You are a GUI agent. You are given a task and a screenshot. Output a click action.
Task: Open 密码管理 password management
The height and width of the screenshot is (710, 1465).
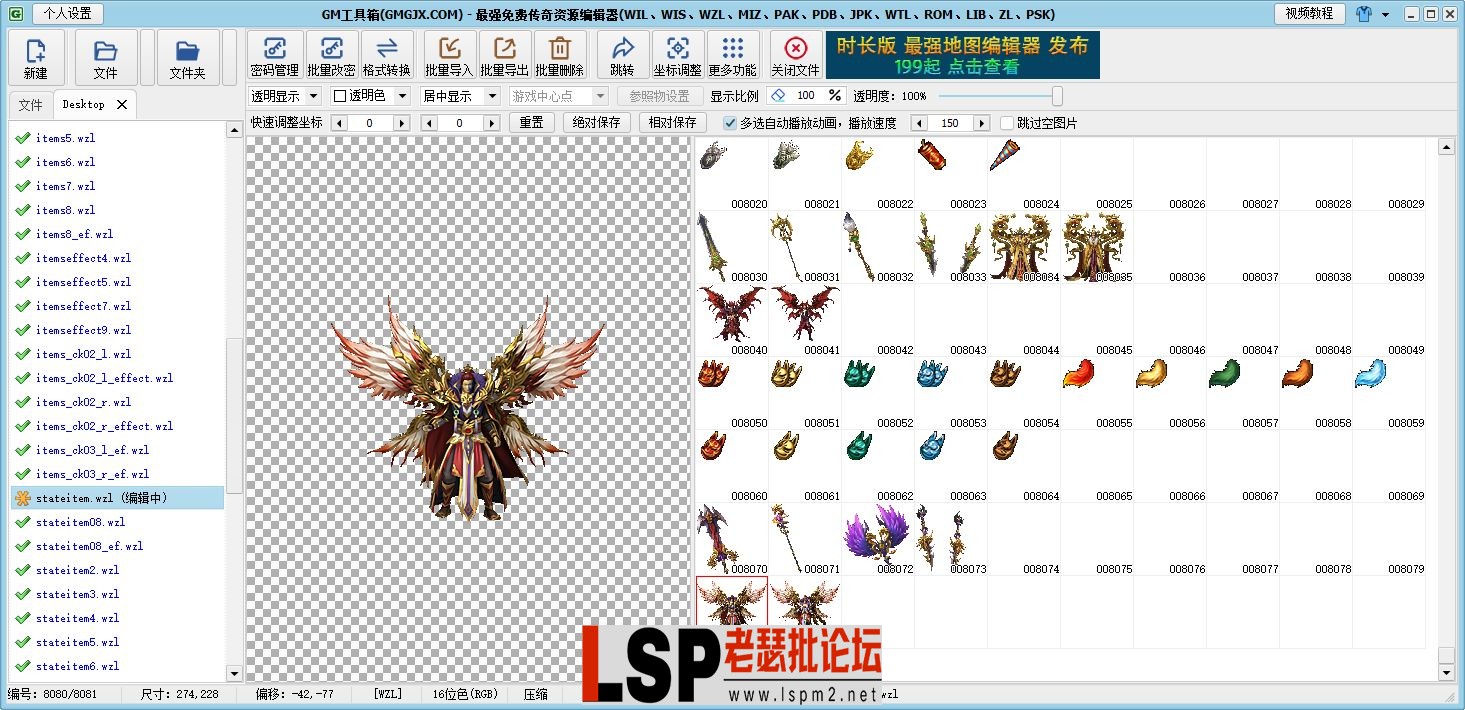click(275, 55)
